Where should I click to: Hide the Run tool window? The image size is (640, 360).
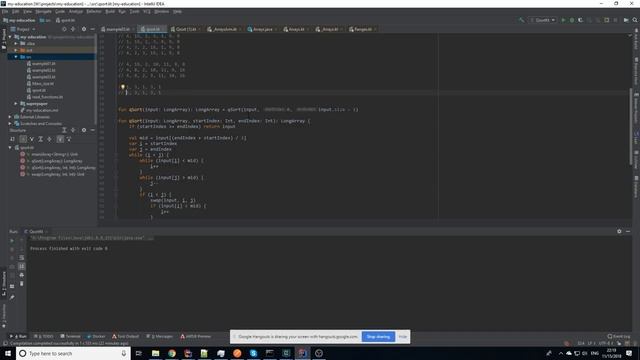pyautogui.click(x=628, y=231)
